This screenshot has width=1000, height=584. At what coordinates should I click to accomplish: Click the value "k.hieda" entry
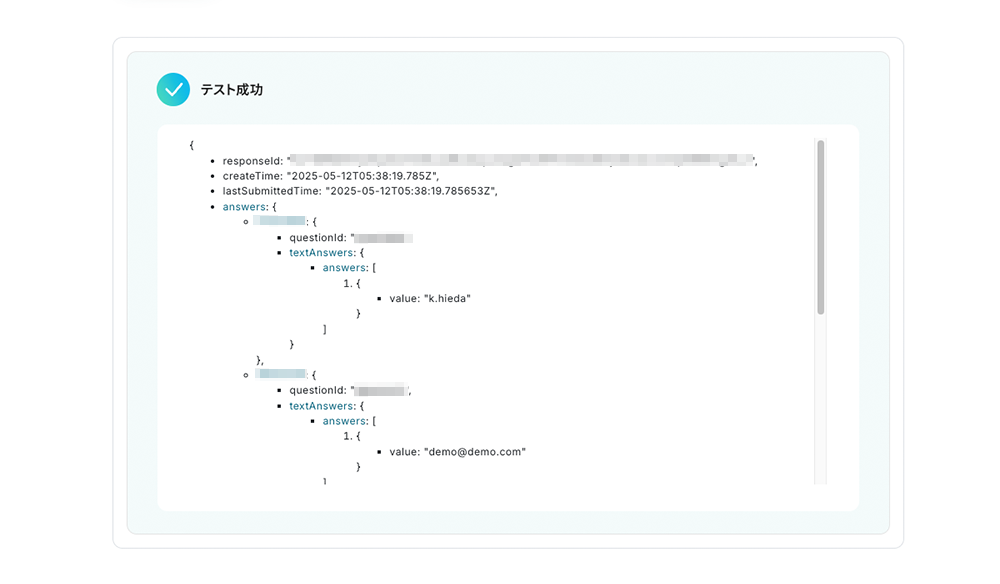point(430,298)
